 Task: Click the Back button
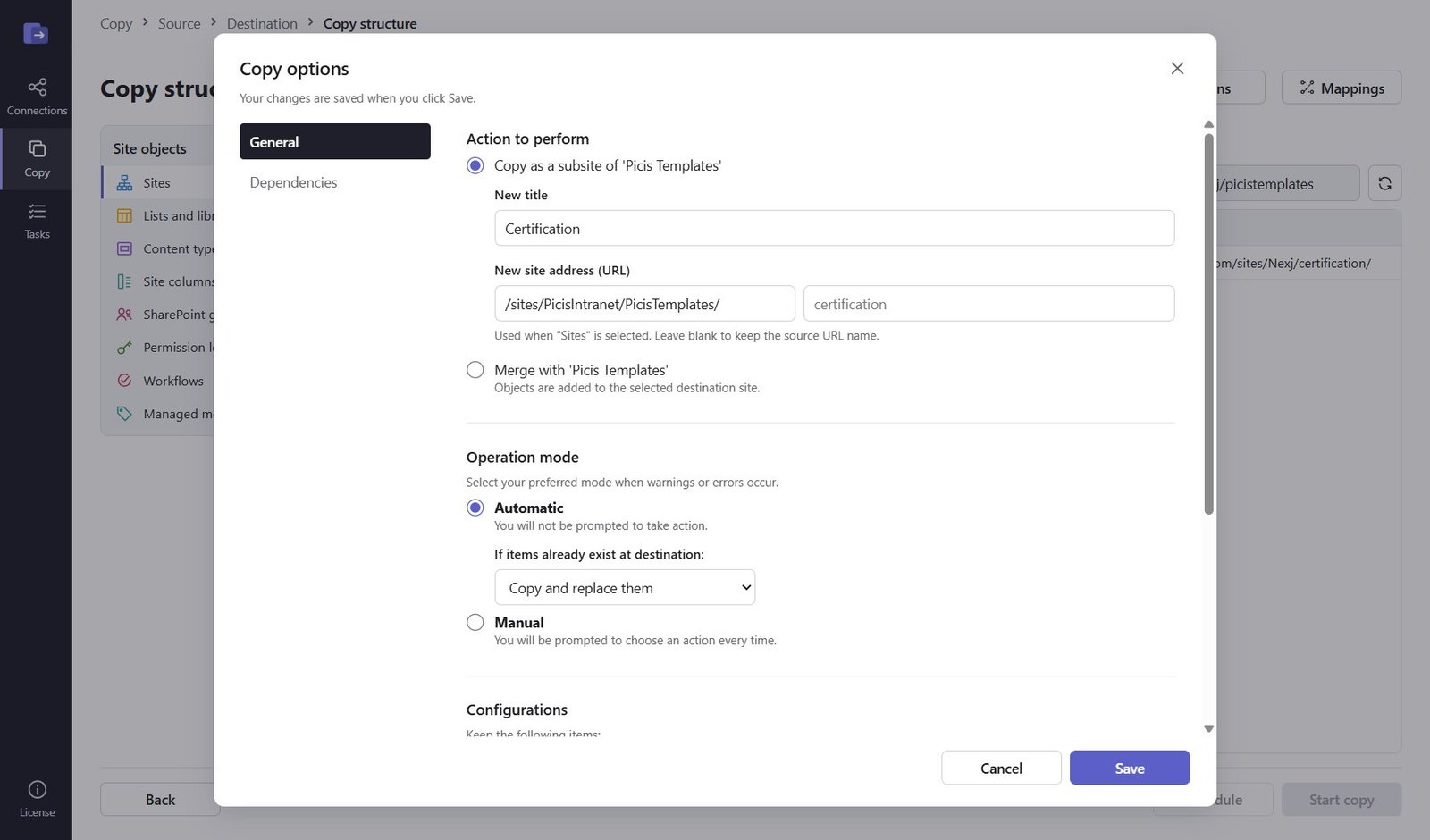coord(160,799)
